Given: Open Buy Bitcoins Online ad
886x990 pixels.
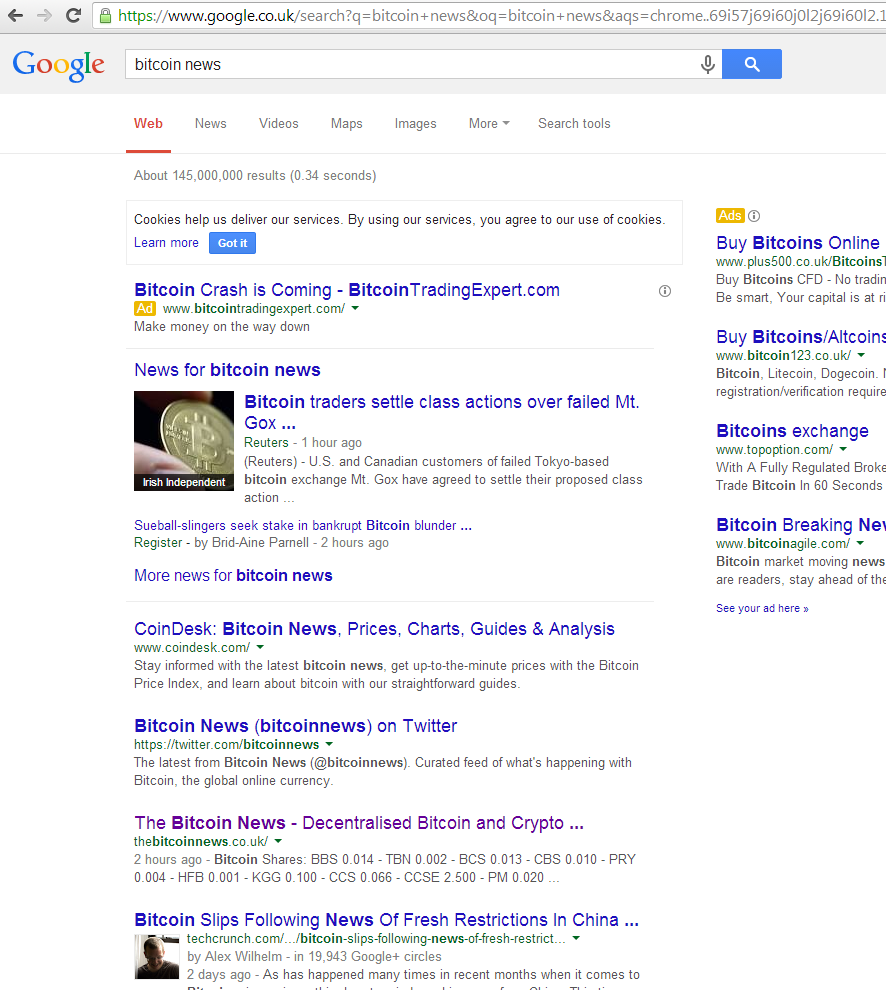Looking at the screenshot, I should point(798,243).
